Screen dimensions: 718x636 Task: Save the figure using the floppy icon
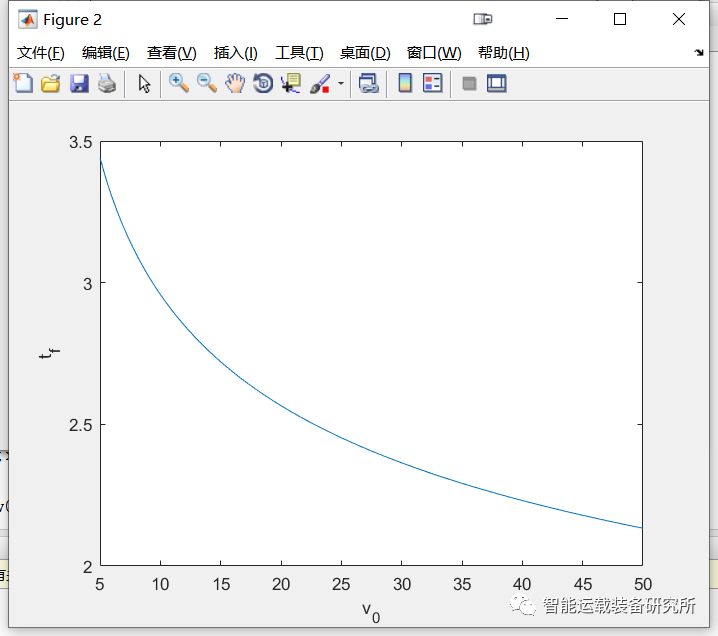pyautogui.click(x=79, y=84)
